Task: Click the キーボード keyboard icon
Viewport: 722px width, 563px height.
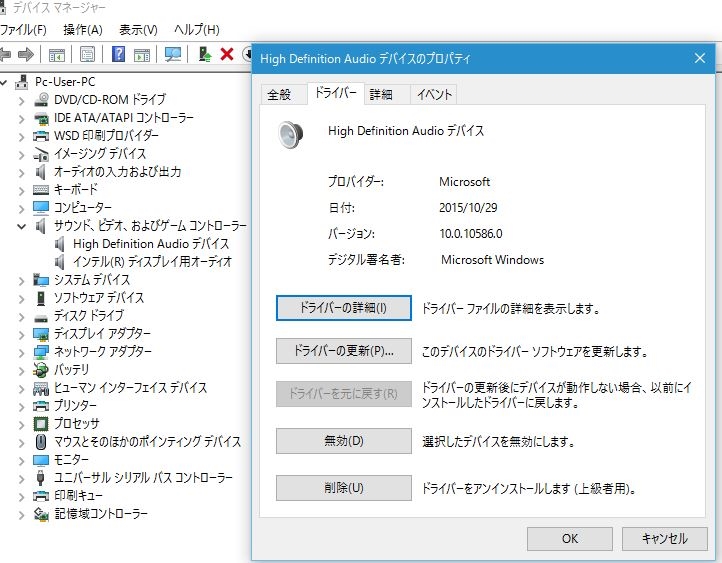Action: tap(41, 190)
